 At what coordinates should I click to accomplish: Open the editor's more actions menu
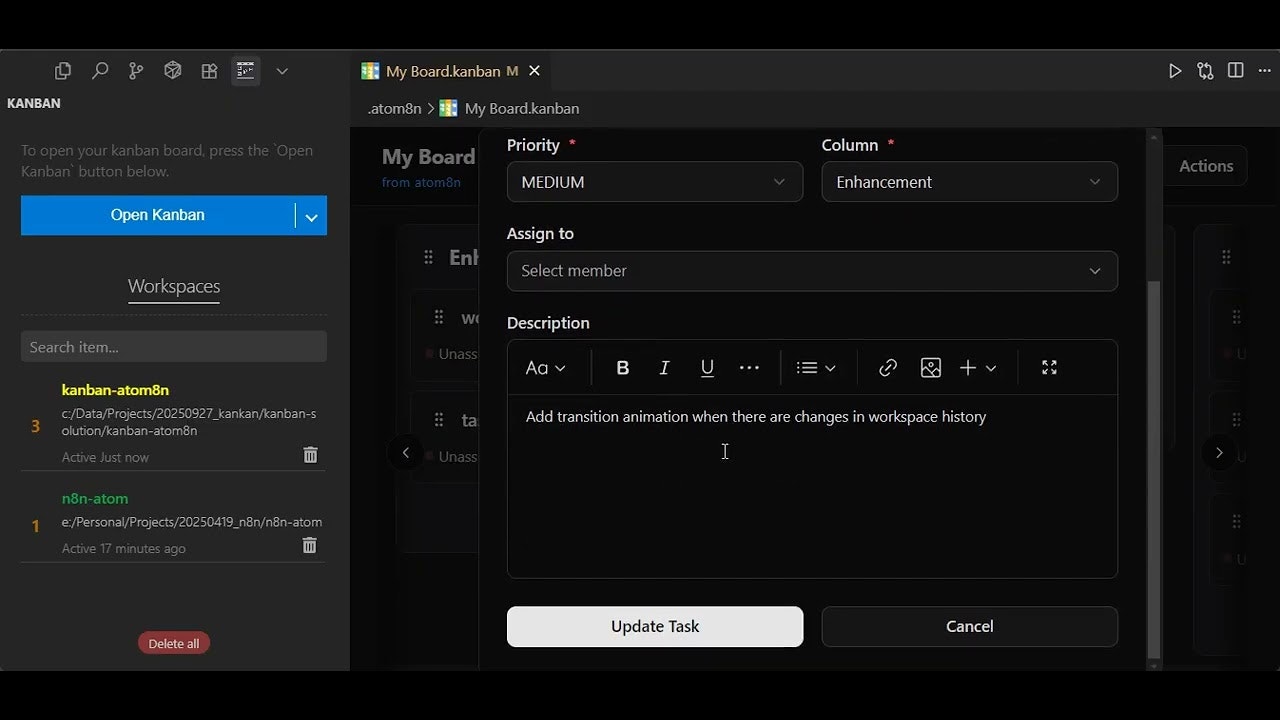point(1264,70)
